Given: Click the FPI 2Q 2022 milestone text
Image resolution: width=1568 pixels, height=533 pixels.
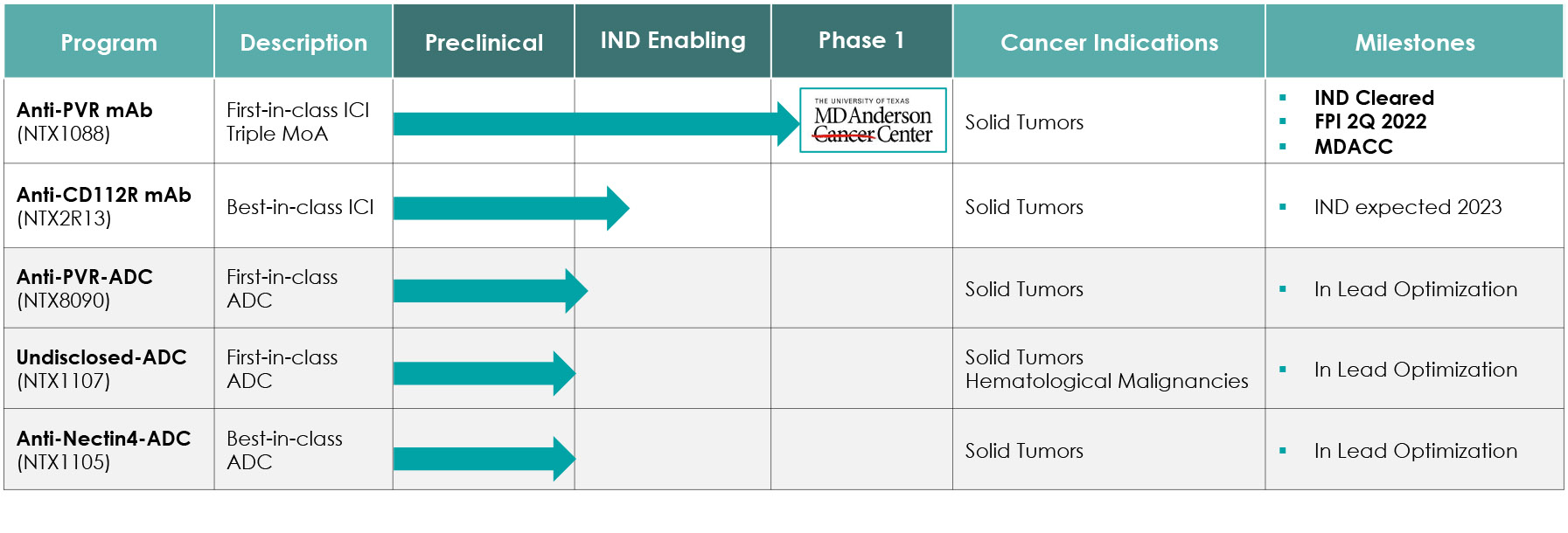Looking at the screenshot, I should [x=1369, y=122].
